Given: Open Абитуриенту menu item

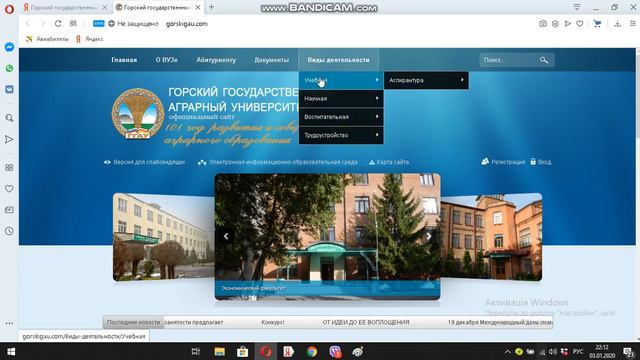Looking at the screenshot, I should tap(216, 60).
